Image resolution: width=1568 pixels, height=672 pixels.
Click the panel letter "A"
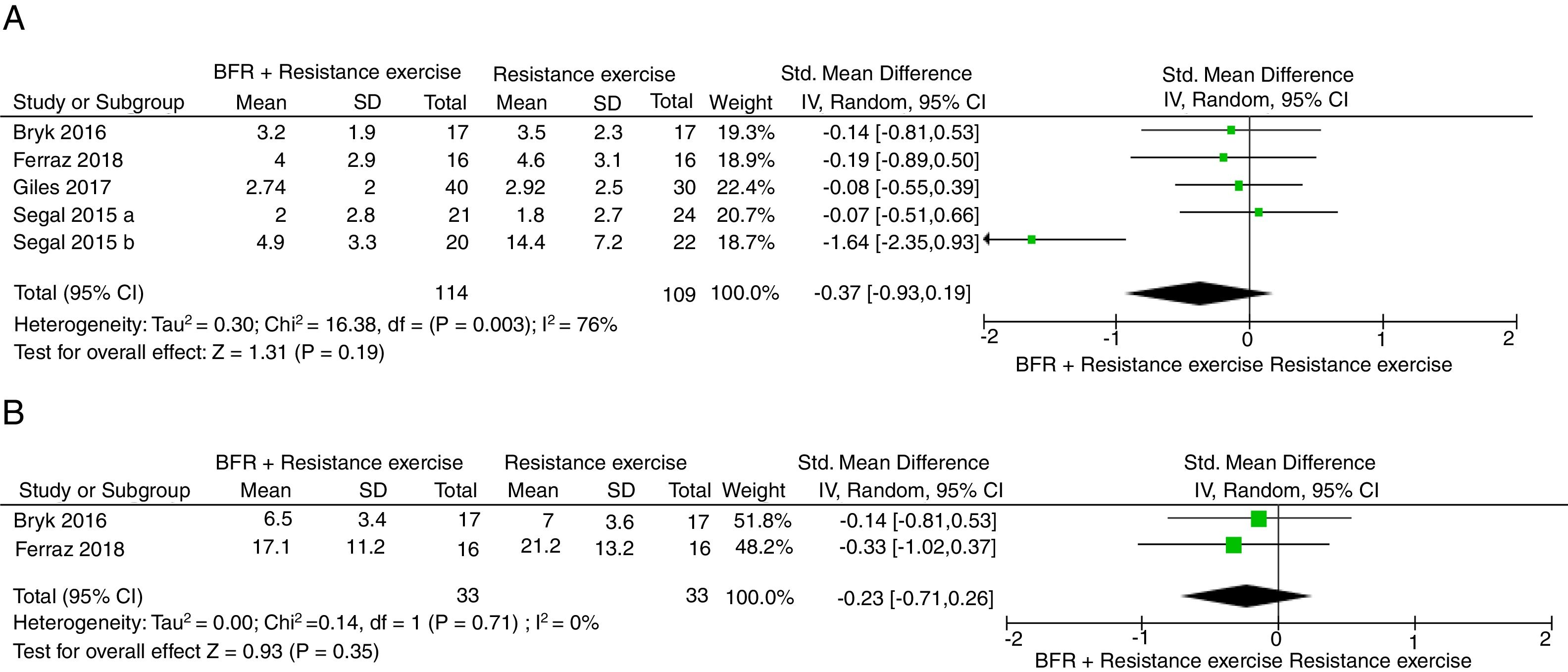pyautogui.click(x=13, y=18)
